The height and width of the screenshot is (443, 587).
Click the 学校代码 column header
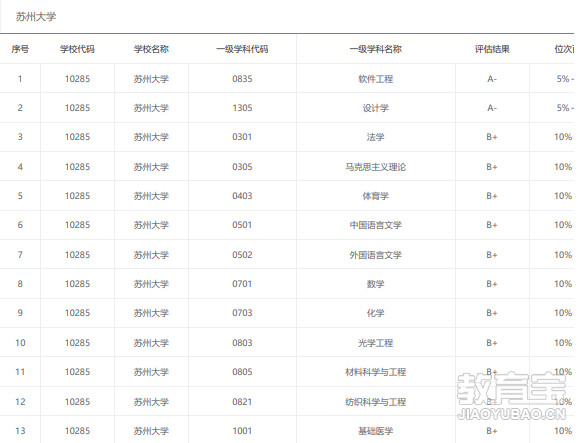77,49
